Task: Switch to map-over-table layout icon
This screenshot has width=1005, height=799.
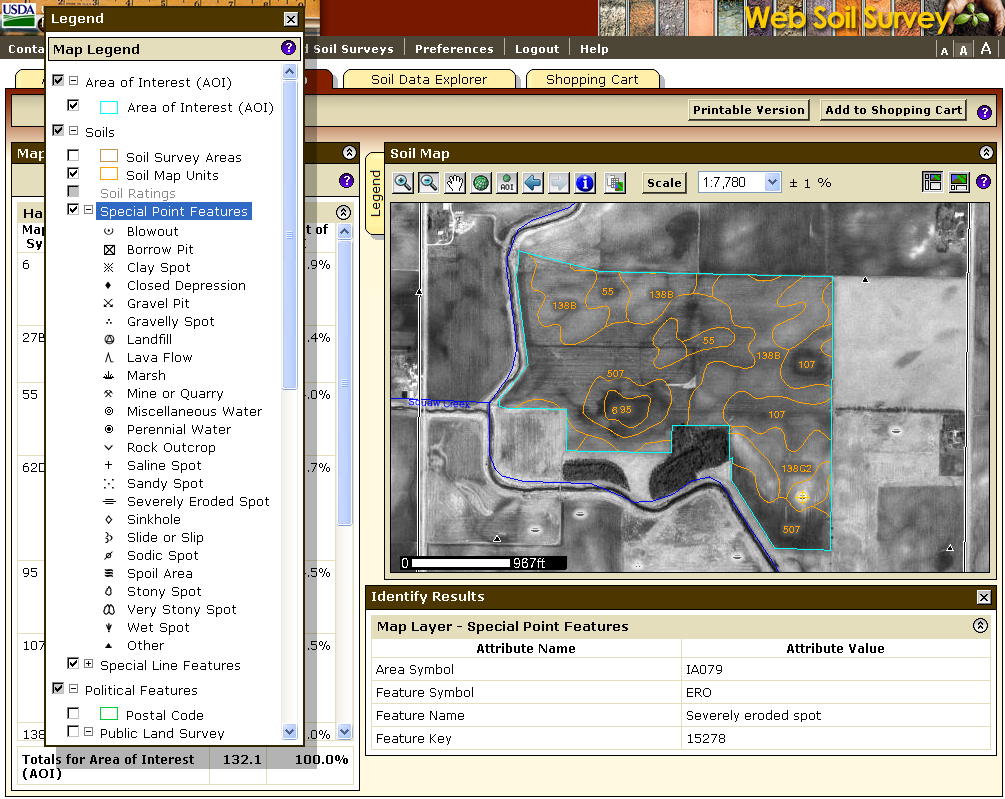Action: (x=959, y=182)
